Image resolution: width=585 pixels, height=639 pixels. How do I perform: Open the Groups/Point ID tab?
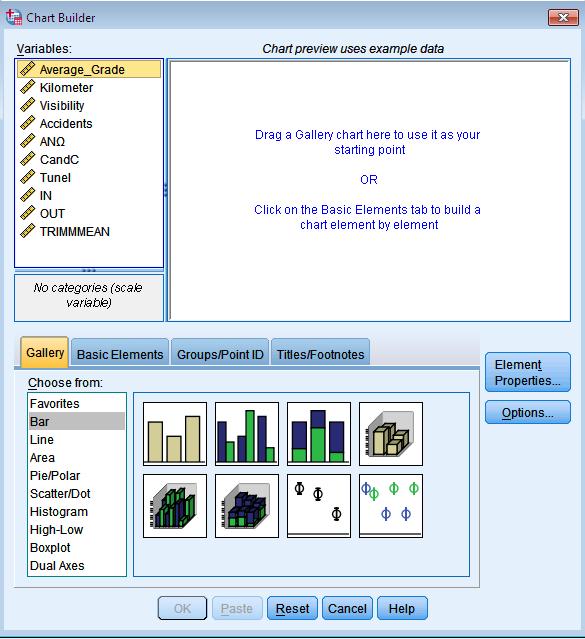click(220, 354)
